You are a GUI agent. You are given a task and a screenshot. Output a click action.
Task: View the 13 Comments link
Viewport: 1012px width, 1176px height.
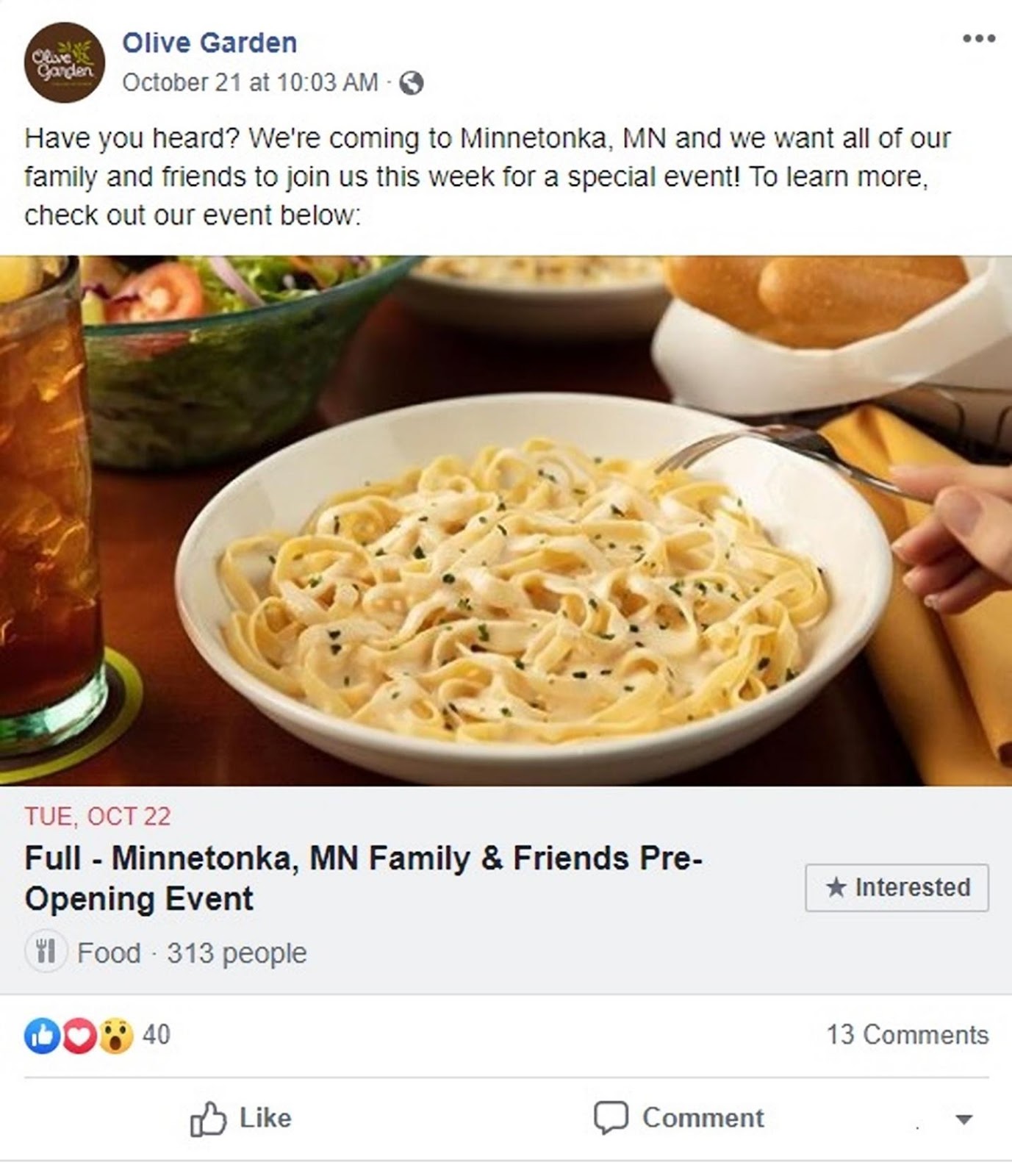tap(908, 1034)
